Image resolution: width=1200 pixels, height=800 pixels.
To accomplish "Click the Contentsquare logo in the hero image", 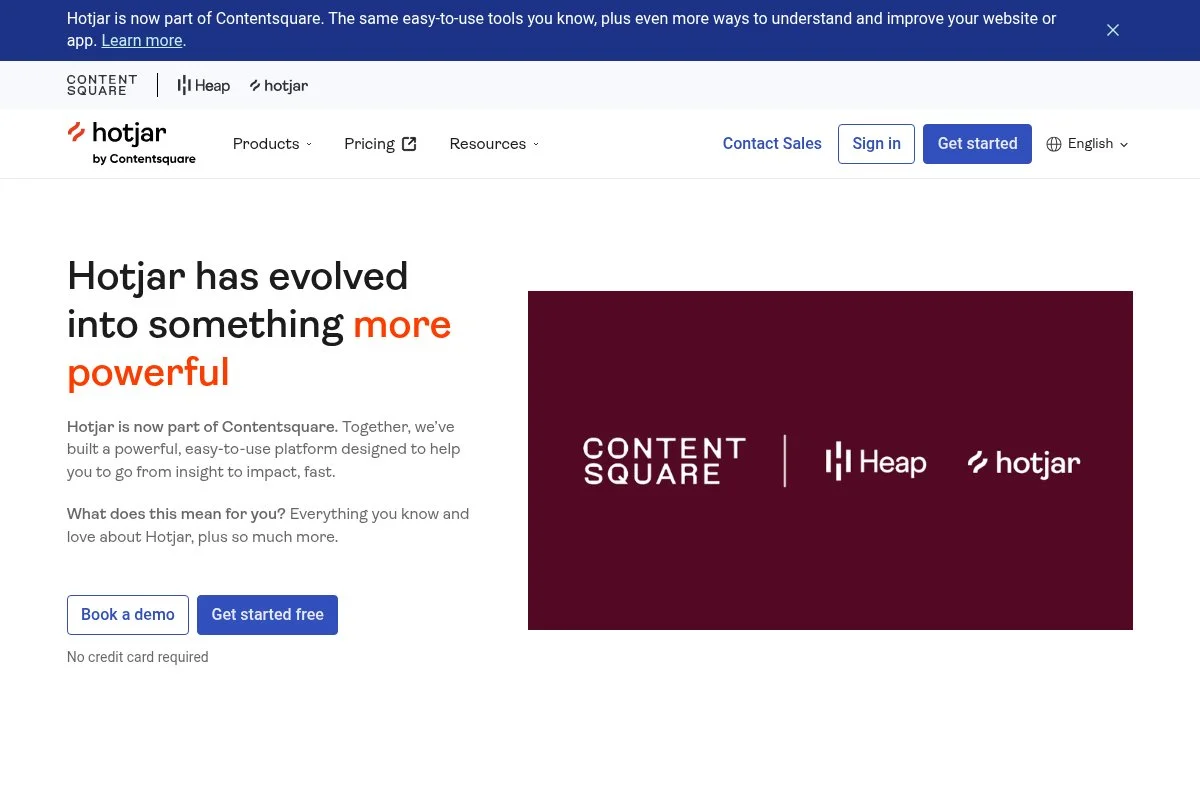I will pyautogui.click(x=664, y=461).
